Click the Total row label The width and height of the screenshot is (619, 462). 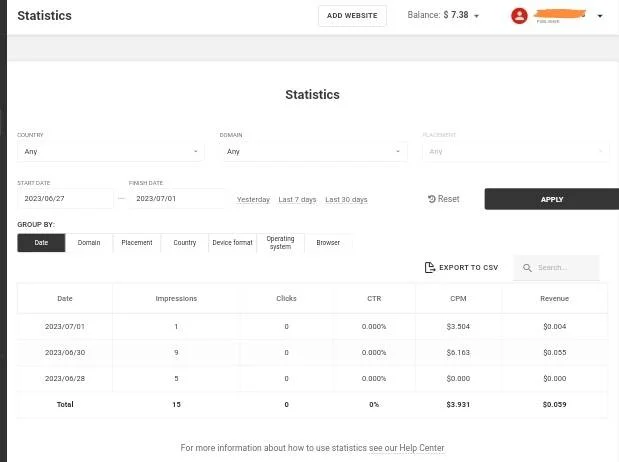point(65,404)
